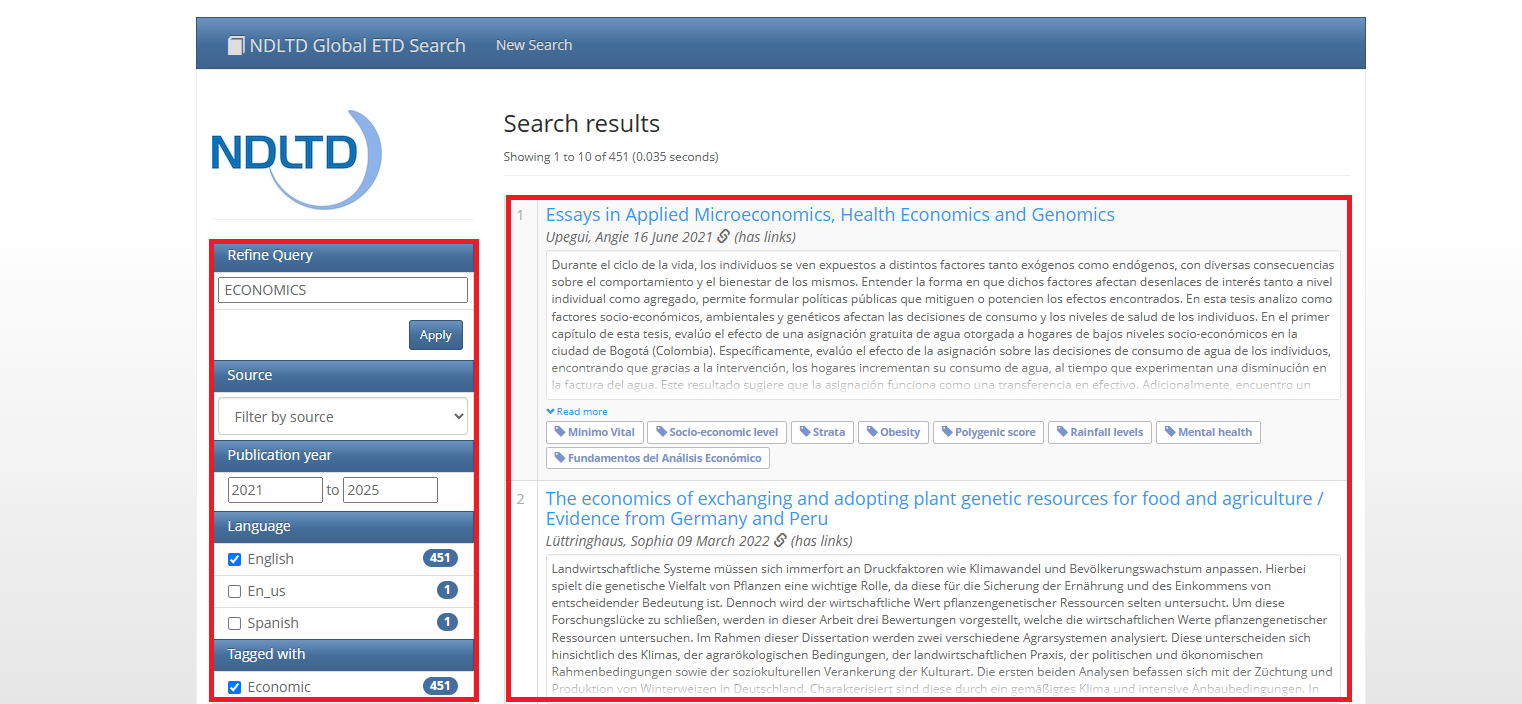Uncheck the Economic tag checkbox
This screenshot has height=704, width=1522.
tap(235, 687)
